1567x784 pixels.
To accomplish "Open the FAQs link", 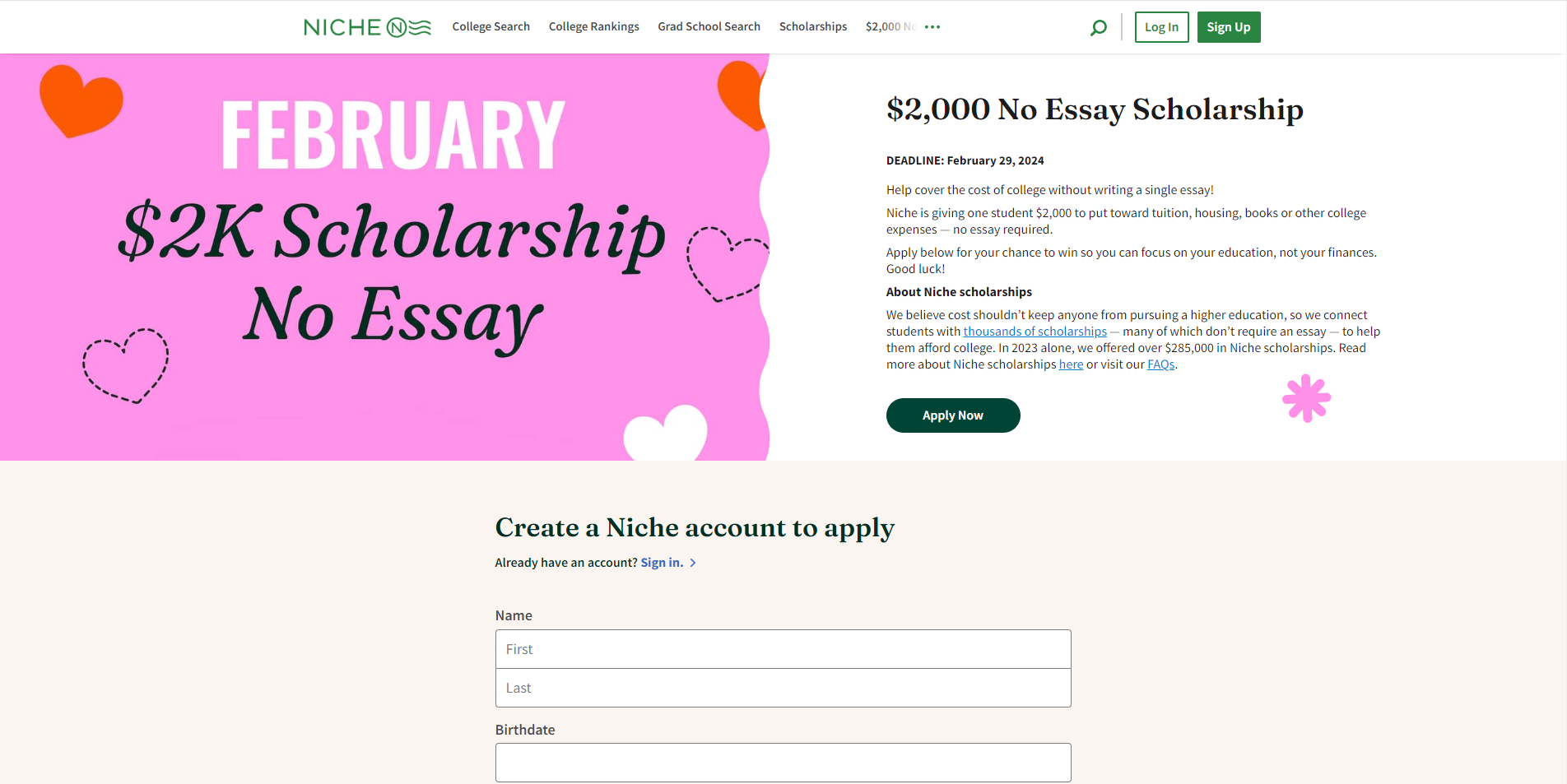I will pos(1160,364).
